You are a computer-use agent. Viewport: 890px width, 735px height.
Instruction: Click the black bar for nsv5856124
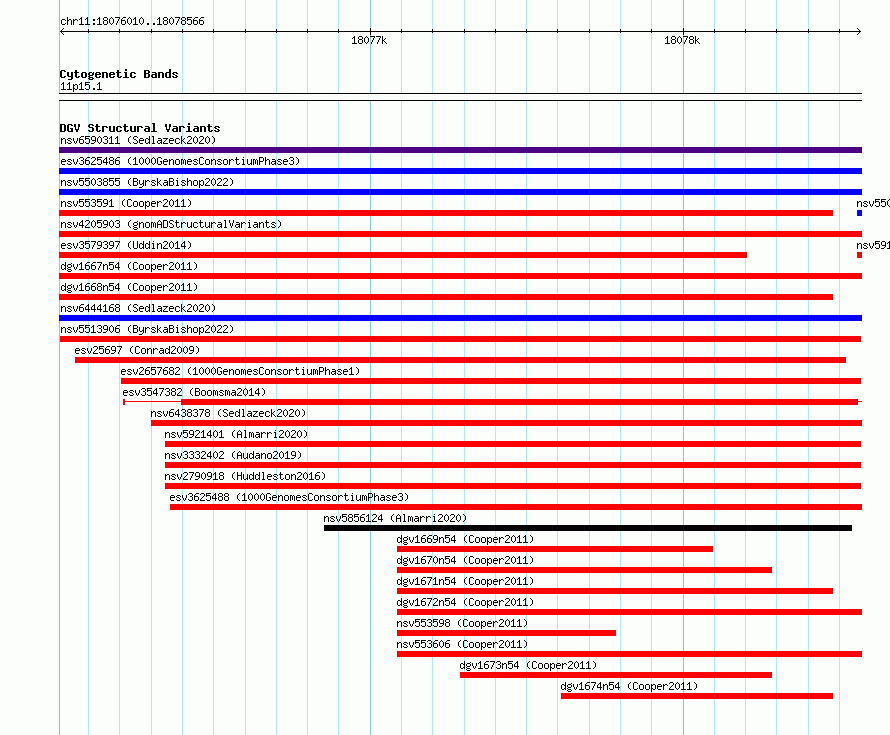pos(588,528)
